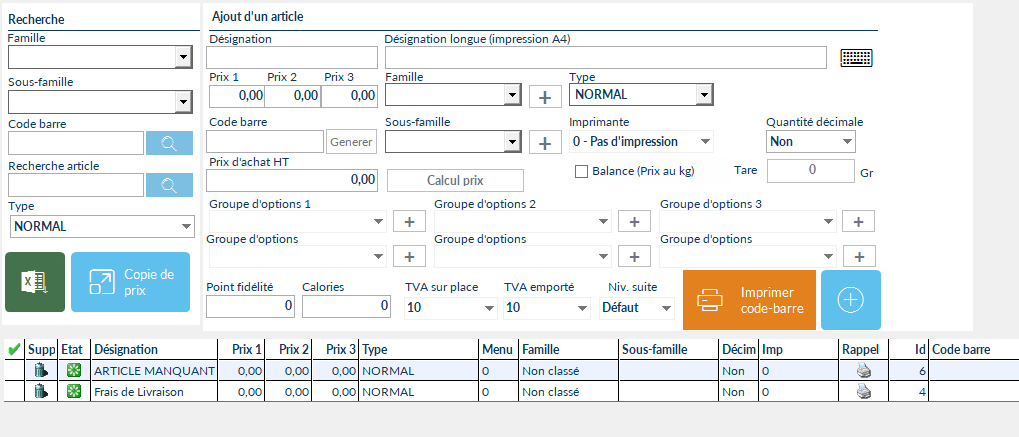Open the on-screen keyboard icon
The width and height of the screenshot is (1019, 437).
pos(856,58)
